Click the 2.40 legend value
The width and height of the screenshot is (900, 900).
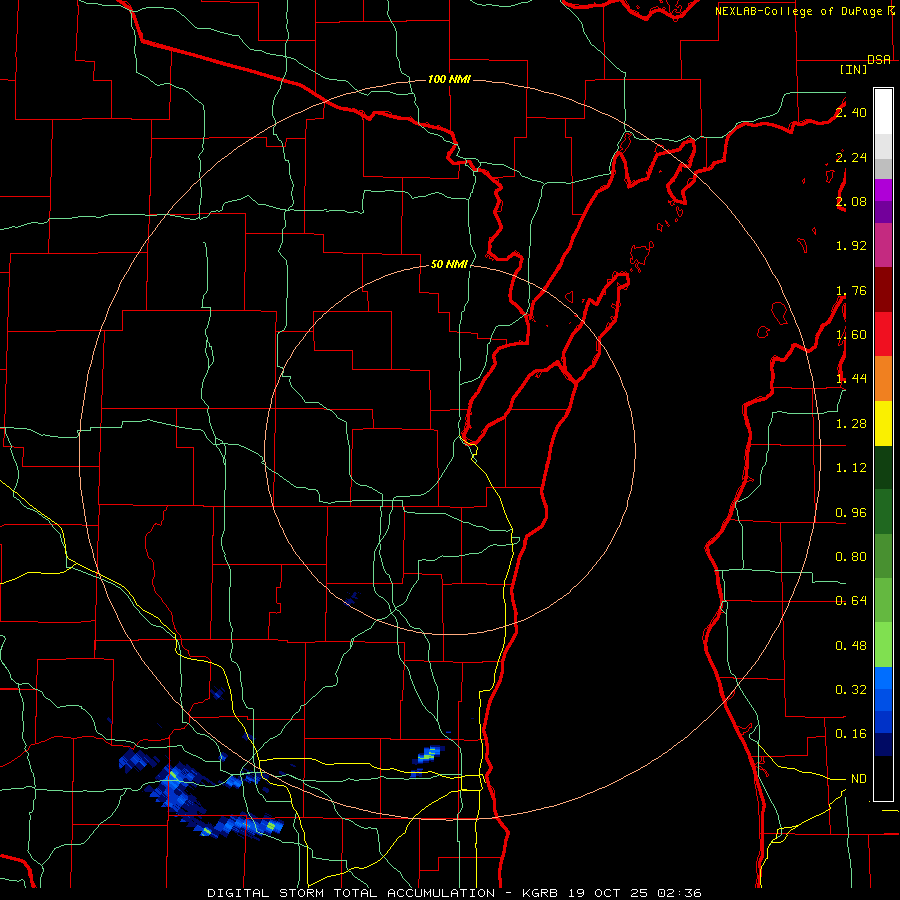(x=851, y=112)
